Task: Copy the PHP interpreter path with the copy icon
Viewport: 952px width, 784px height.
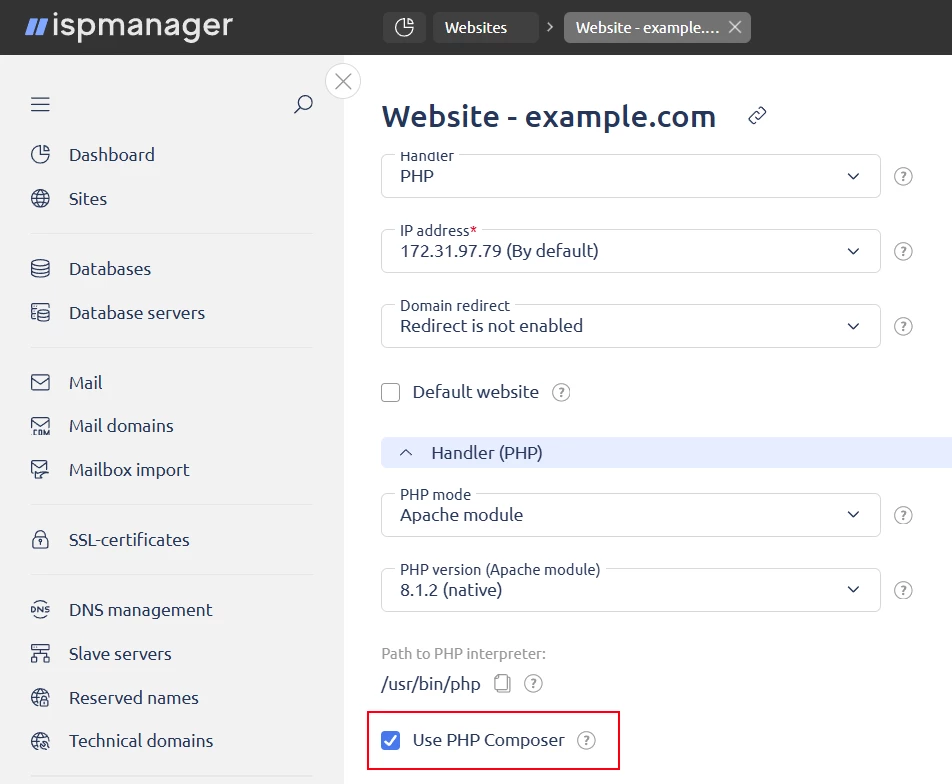Action: pyautogui.click(x=502, y=684)
